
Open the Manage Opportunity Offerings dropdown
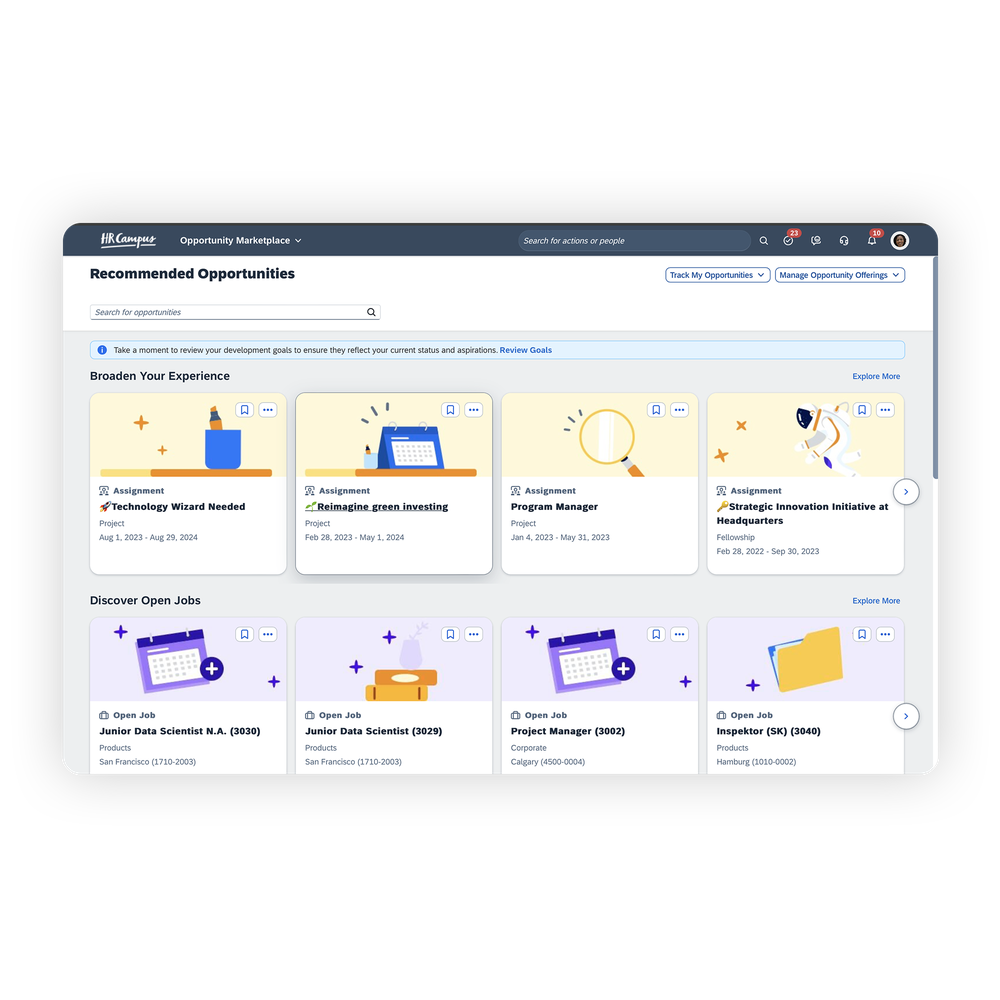coord(839,274)
